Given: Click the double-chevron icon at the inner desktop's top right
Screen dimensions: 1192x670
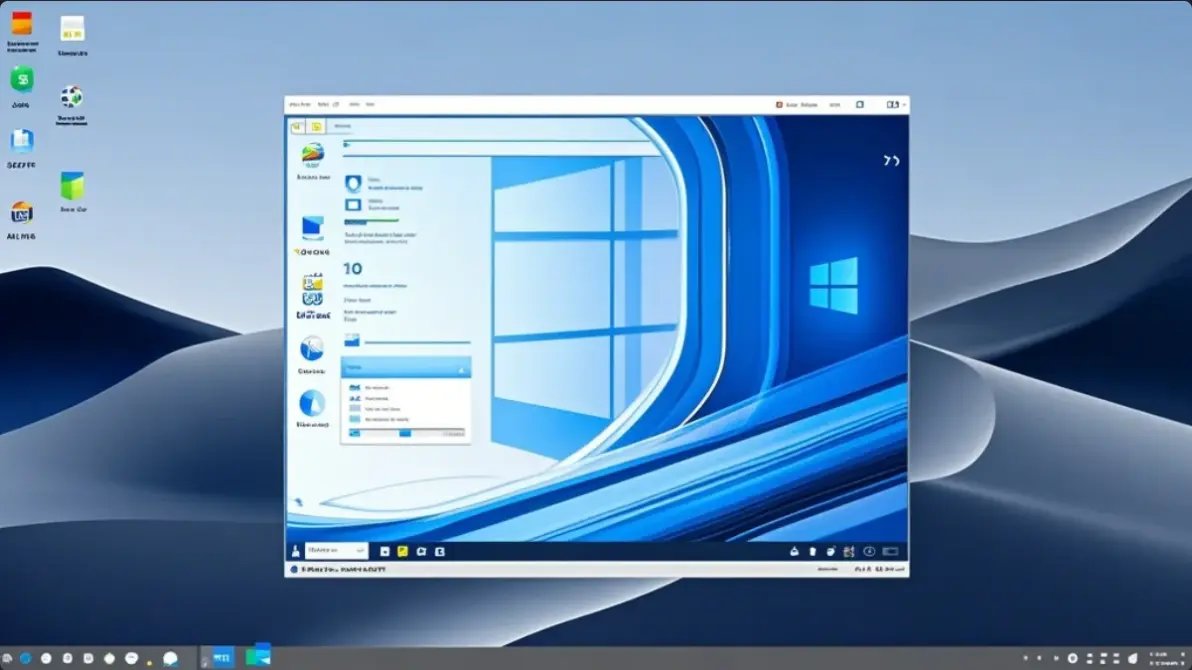Looking at the screenshot, I should tap(891, 160).
